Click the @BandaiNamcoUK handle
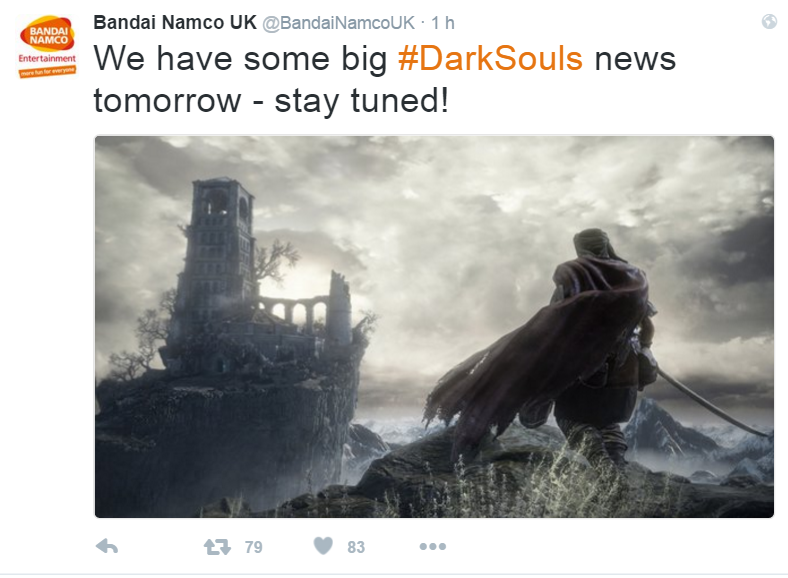 339,23
